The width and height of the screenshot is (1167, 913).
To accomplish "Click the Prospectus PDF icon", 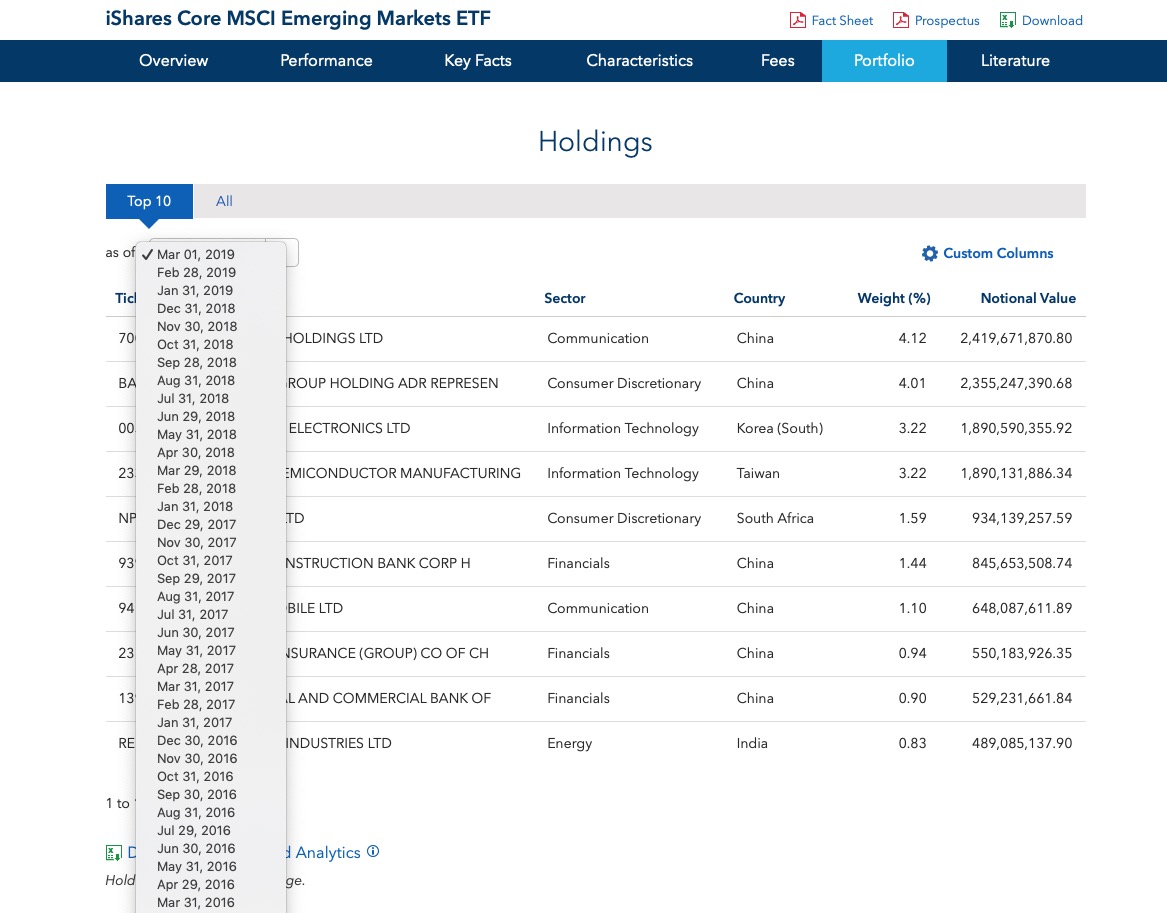I will (x=901, y=20).
